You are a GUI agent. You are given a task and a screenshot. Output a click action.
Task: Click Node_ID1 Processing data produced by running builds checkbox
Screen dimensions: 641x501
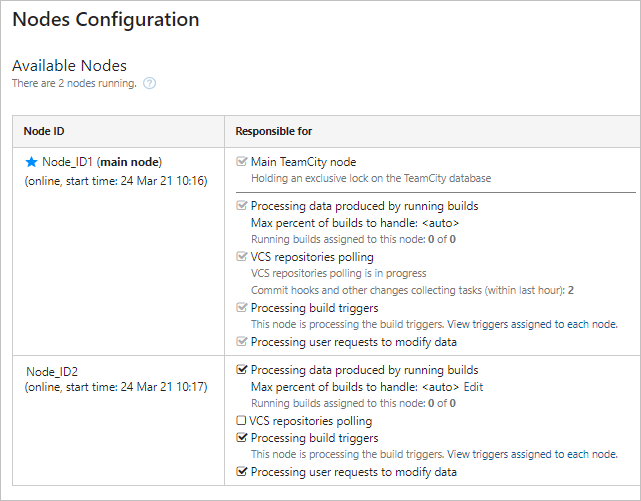pos(242,205)
